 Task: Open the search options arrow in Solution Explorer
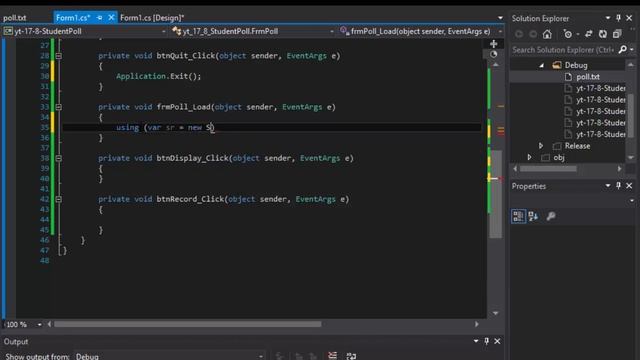pos(631,49)
